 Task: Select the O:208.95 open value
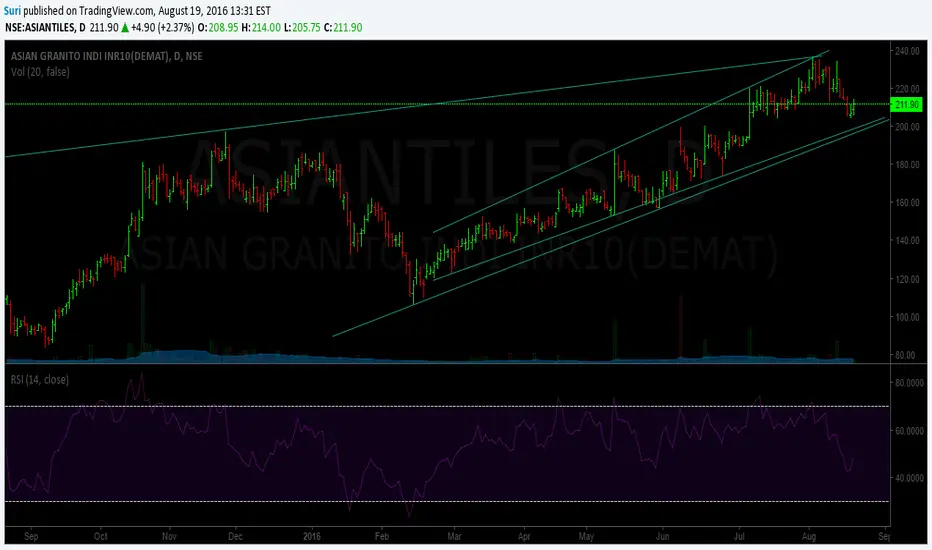218,27
